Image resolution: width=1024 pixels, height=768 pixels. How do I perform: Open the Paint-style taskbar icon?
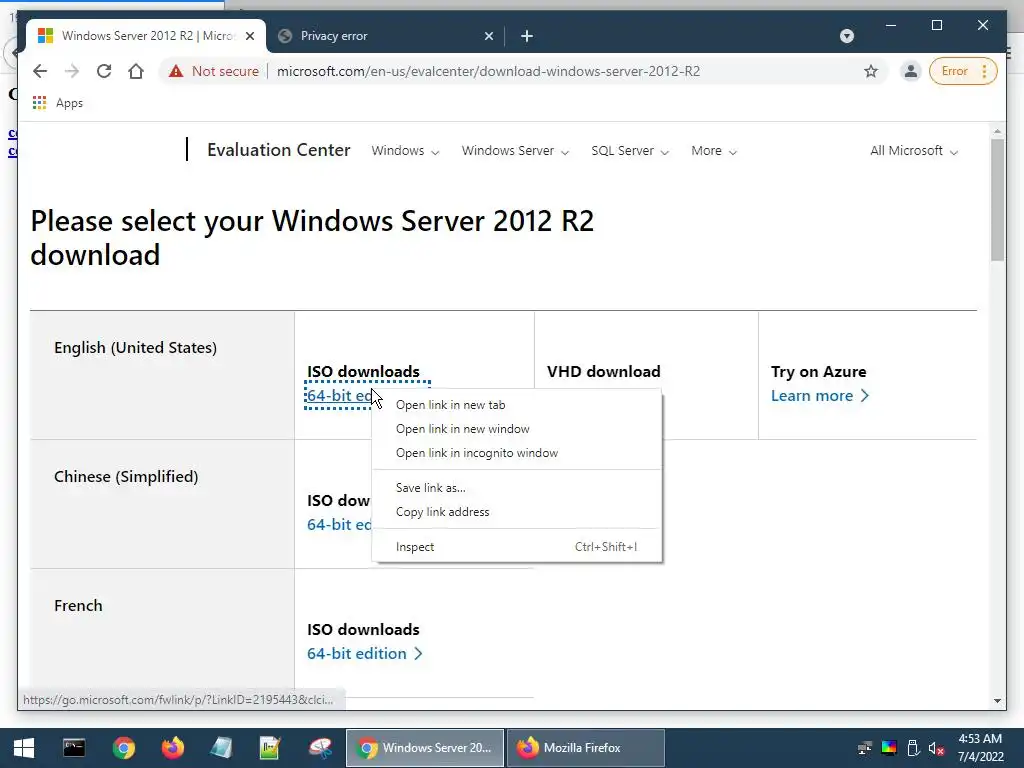point(320,748)
